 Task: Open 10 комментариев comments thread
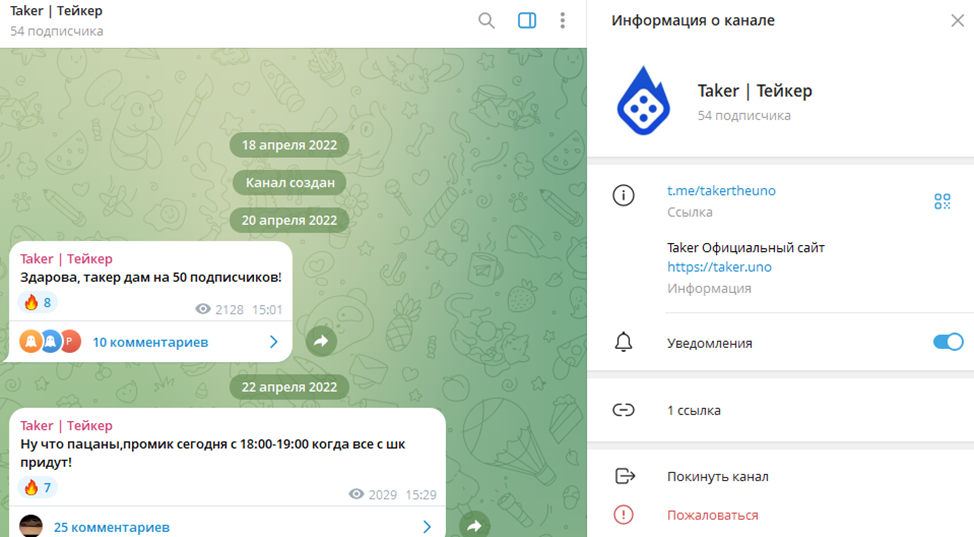[x=150, y=342]
